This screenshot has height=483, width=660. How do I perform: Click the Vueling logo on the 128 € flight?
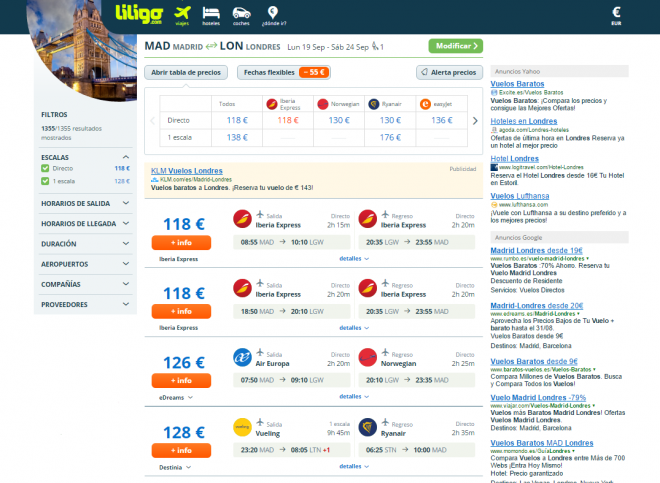point(242,427)
